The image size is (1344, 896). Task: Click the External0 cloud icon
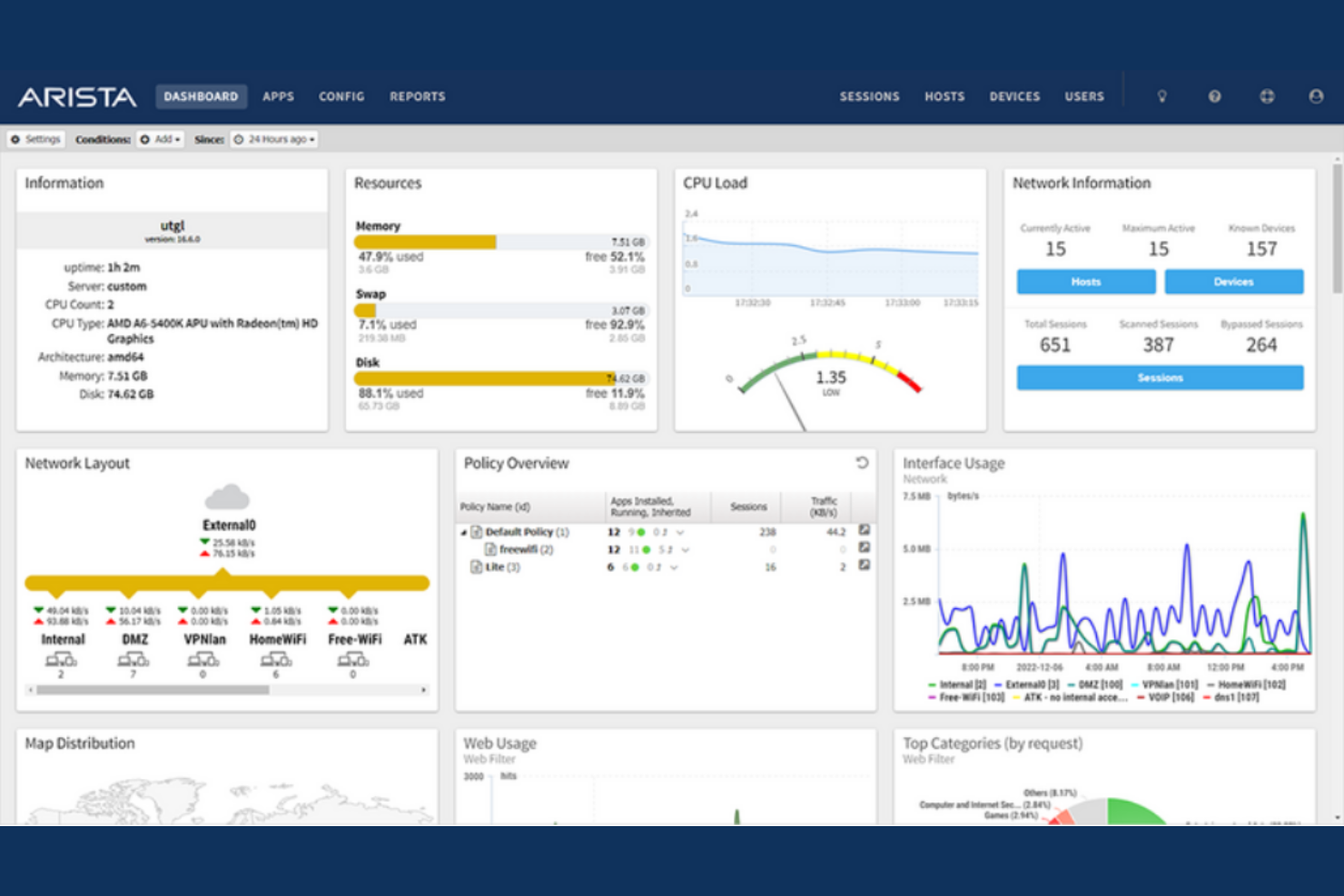click(227, 497)
